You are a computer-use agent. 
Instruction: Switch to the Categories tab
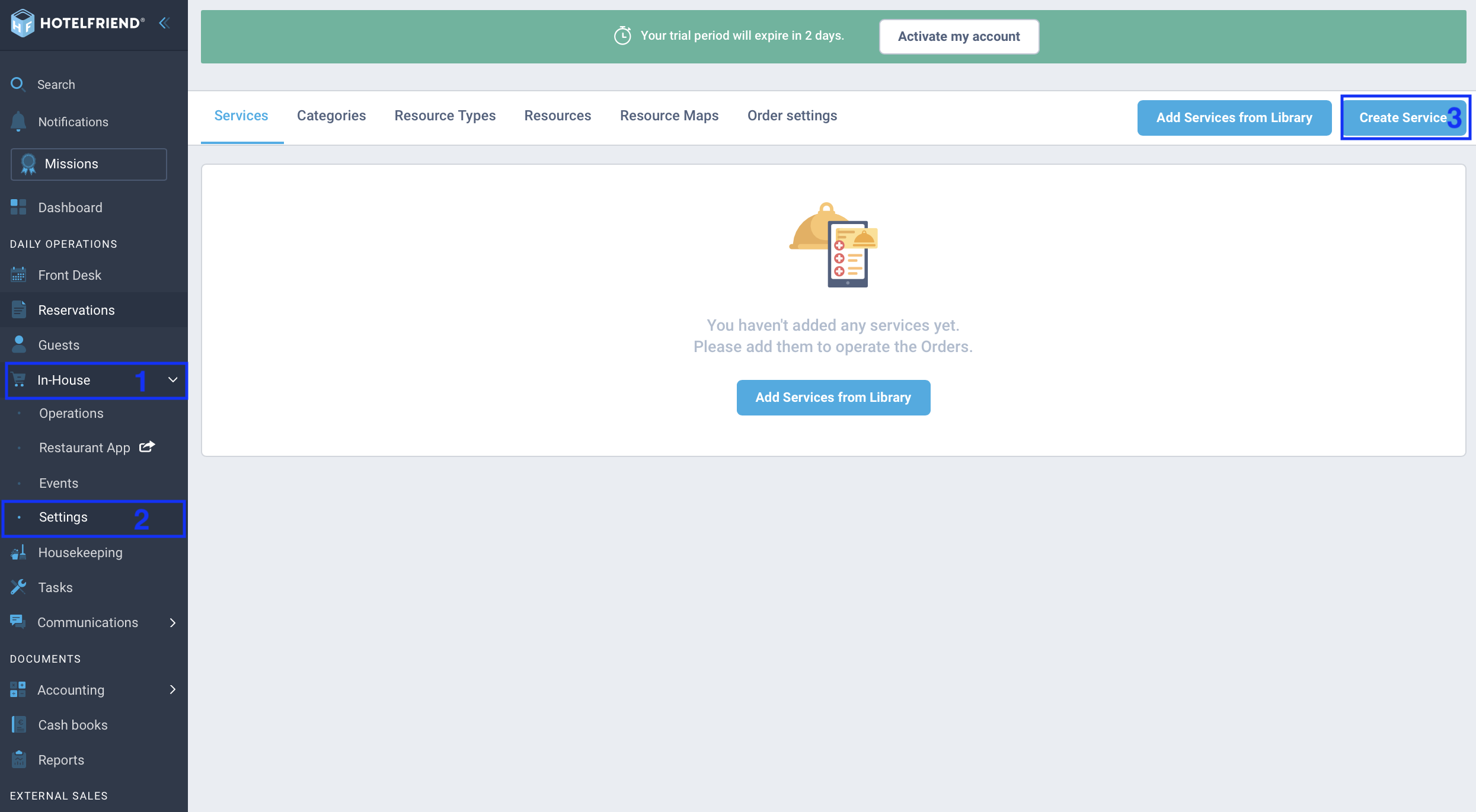click(x=331, y=116)
